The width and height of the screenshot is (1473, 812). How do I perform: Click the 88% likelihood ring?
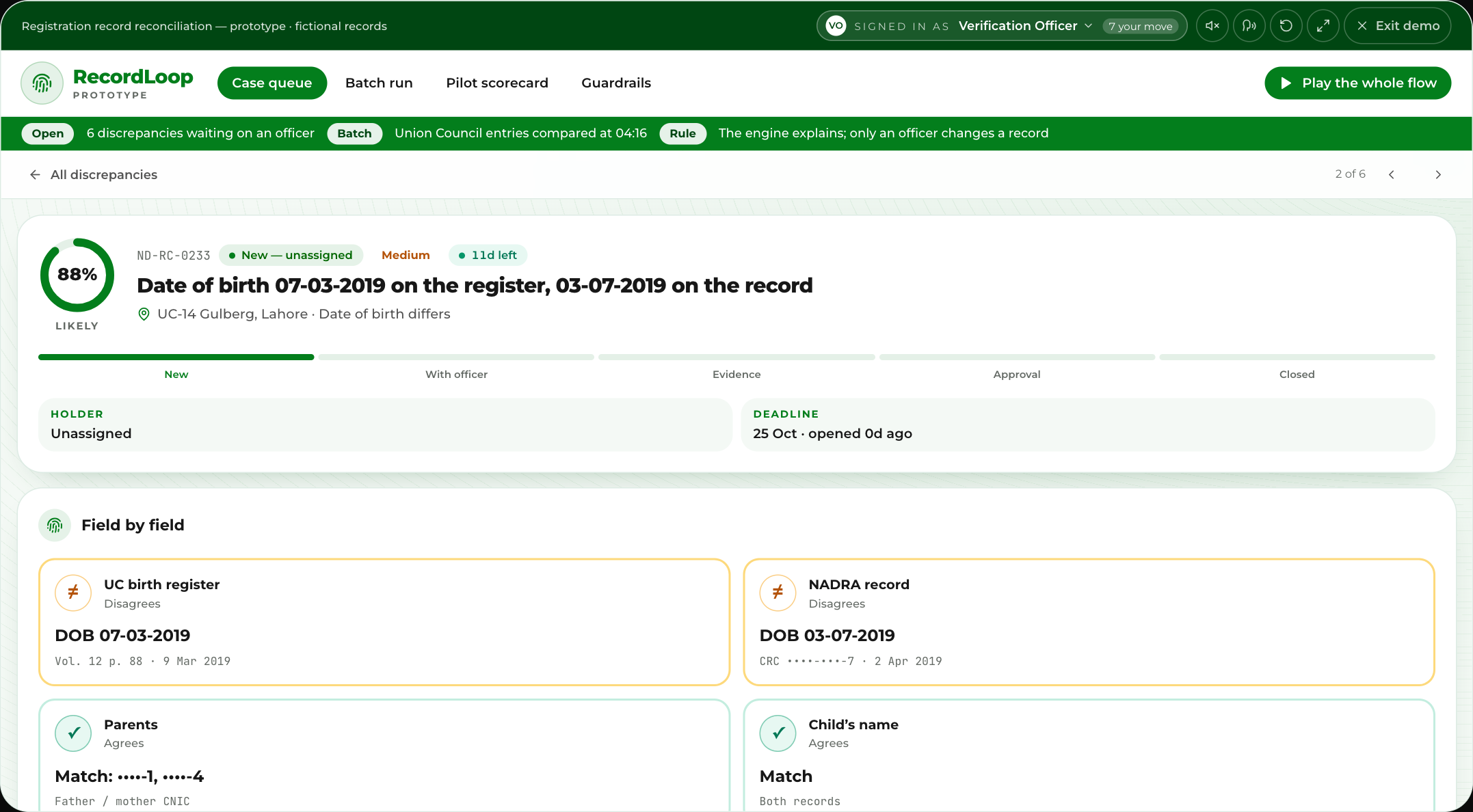(77, 275)
